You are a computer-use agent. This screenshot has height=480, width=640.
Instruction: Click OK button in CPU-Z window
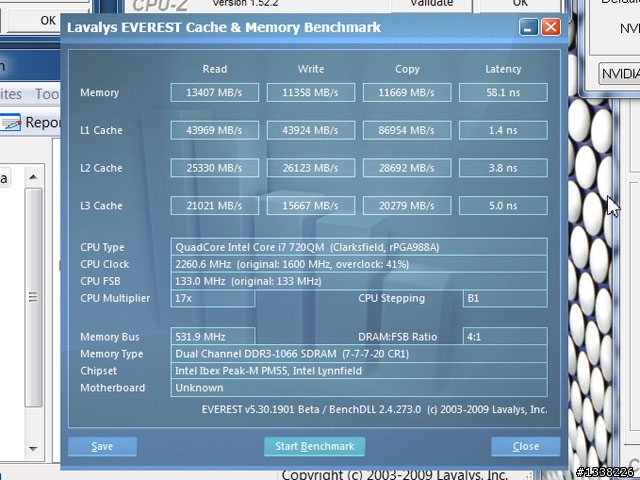click(x=520, y=4)
